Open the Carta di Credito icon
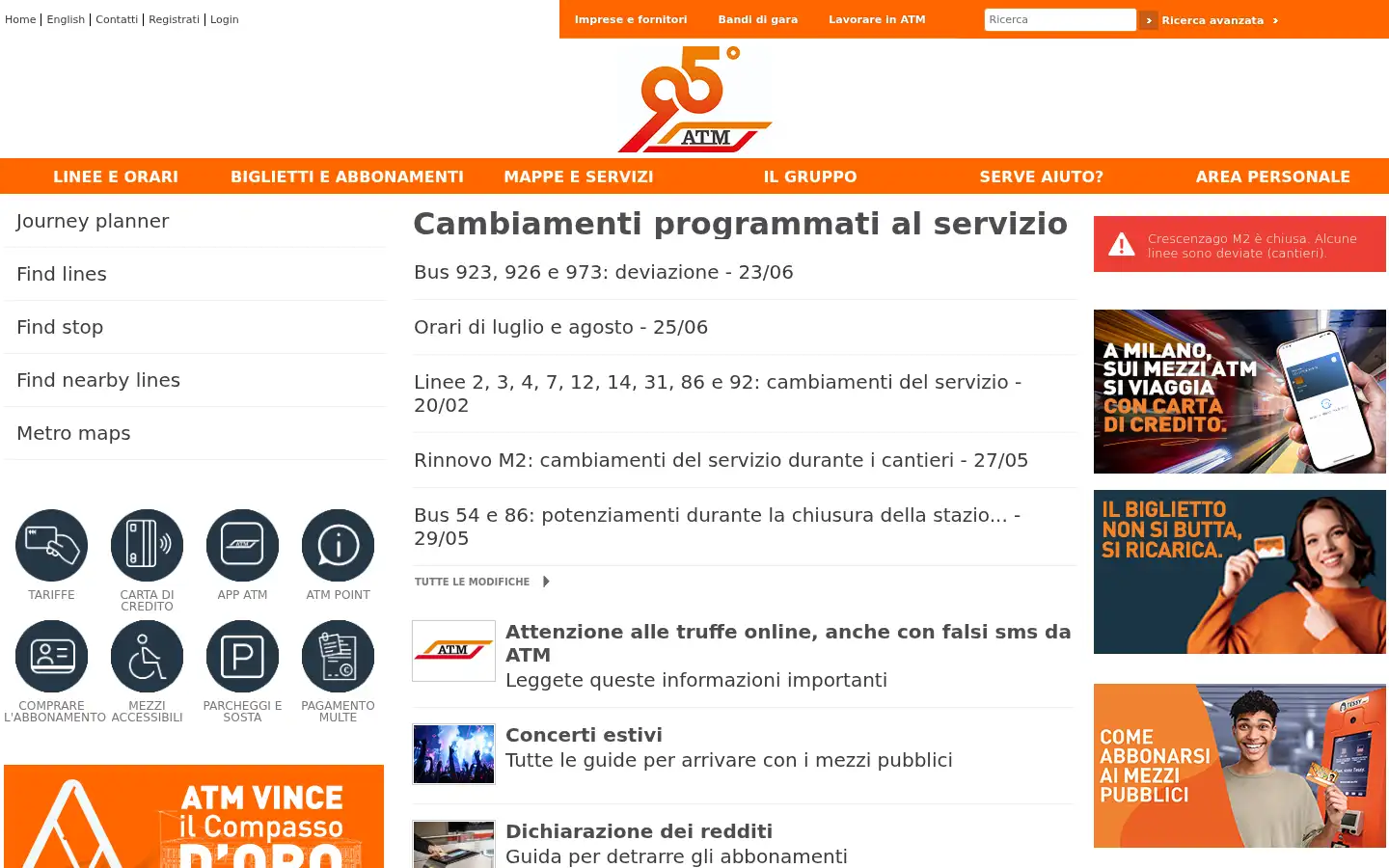The height and width of the screenshot is (868, 1389). click(x=147, y=545)
